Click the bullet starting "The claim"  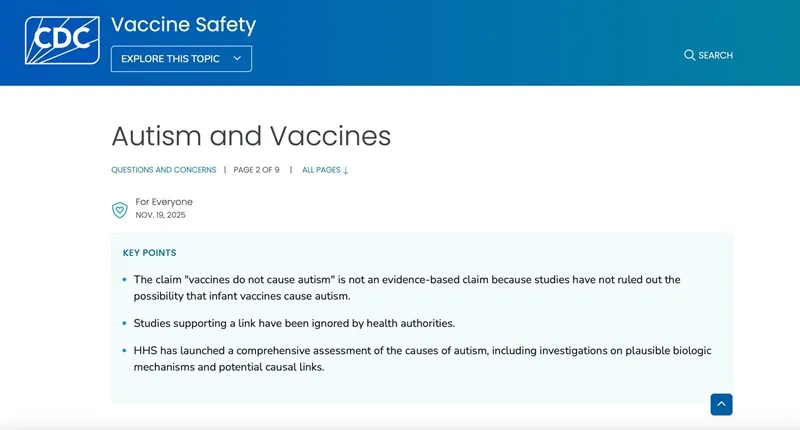click(406, 280)
